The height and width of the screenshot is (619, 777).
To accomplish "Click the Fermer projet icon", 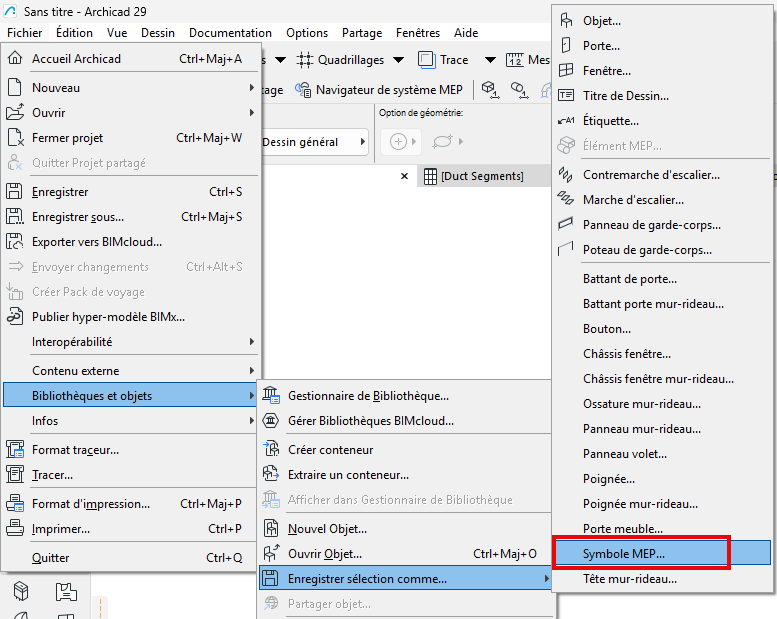I will pos(15,137).
